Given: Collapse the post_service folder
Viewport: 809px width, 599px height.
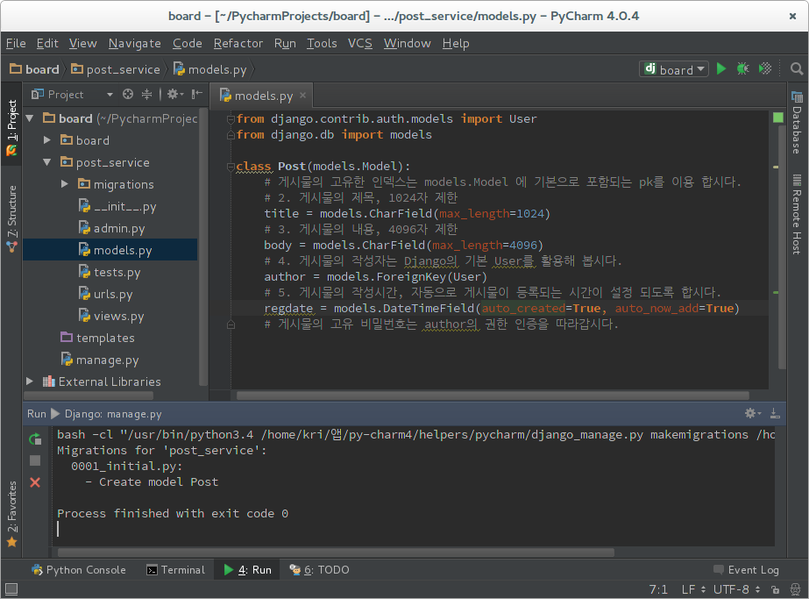Looking at the screenshot, I should [47, 163].
